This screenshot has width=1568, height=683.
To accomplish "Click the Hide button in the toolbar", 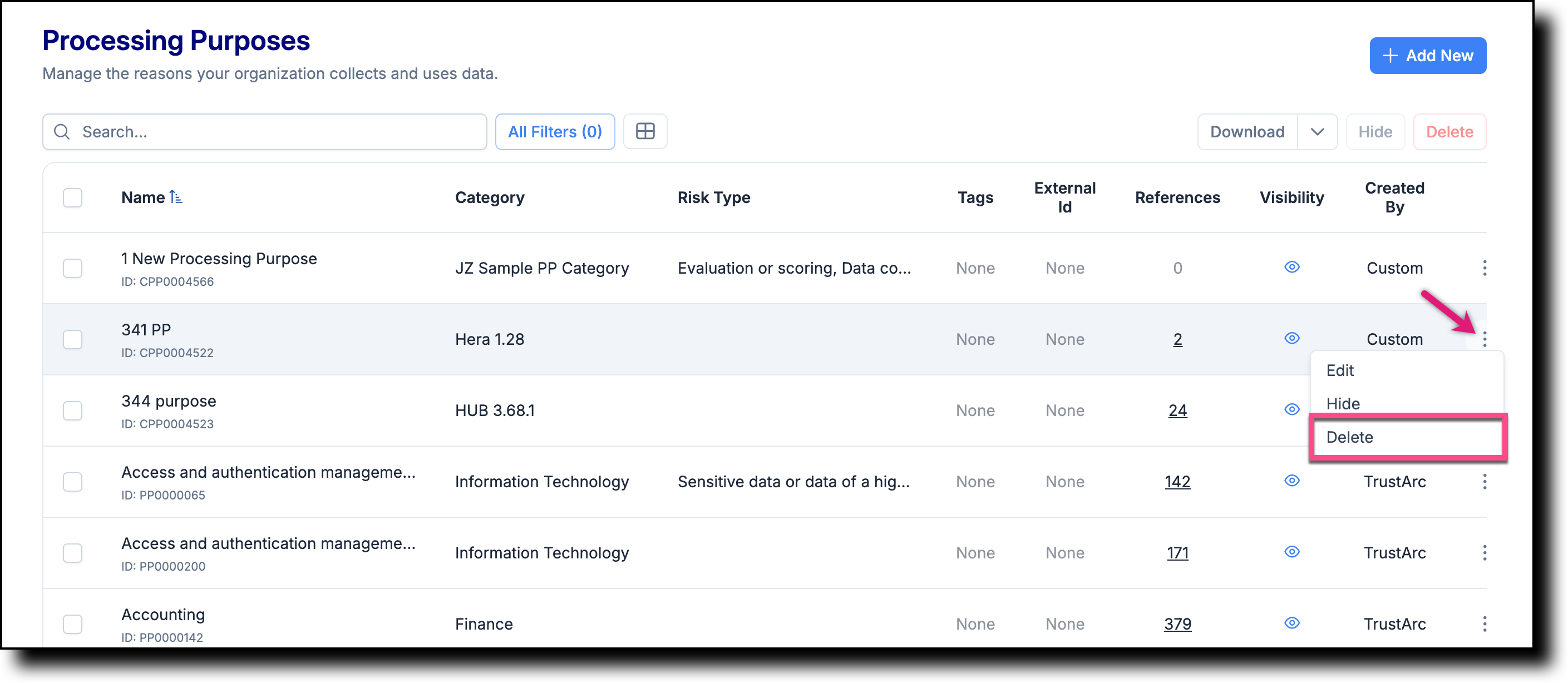I will pyautogui.click(x=1375, y=131).
